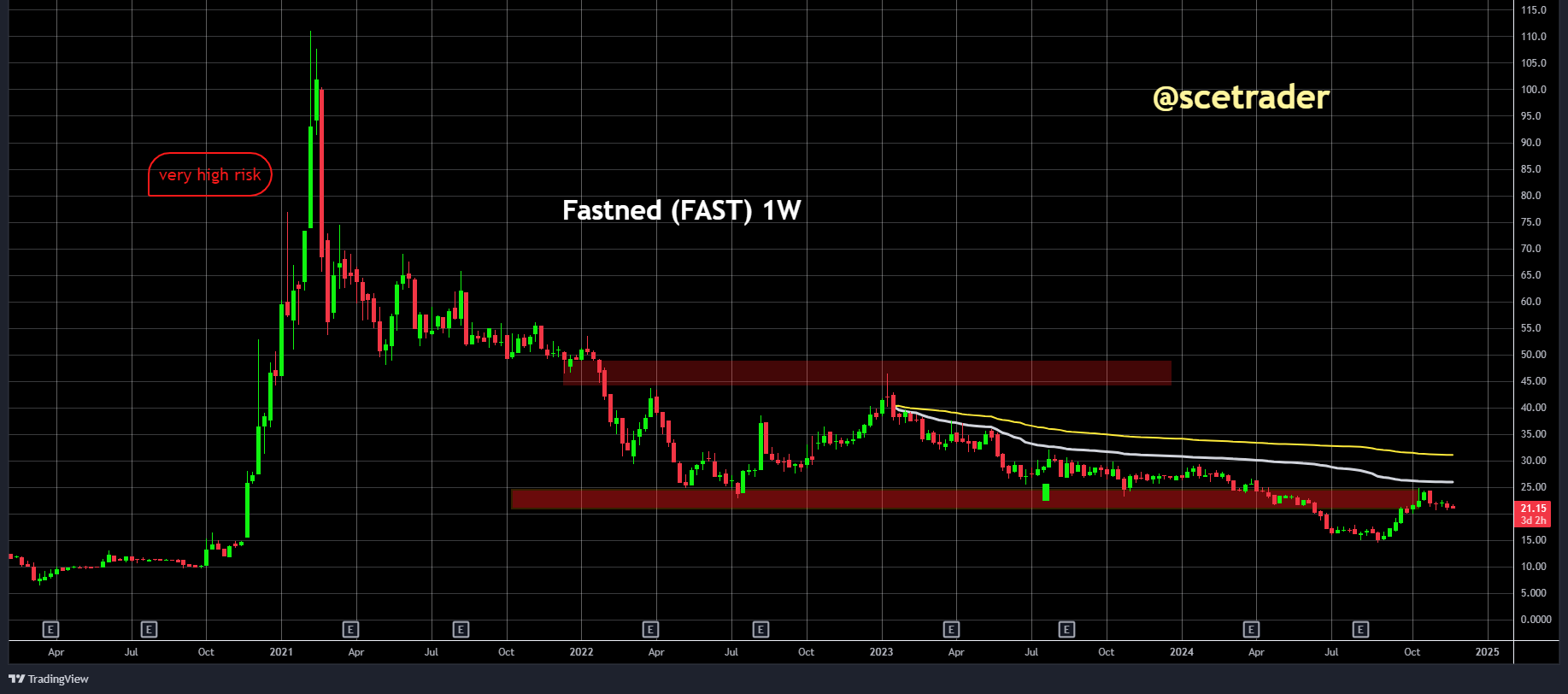Show earnings details for July 2023 marker
The height and width of the screenshot is (694, 1568).
tap(1066, 630)
